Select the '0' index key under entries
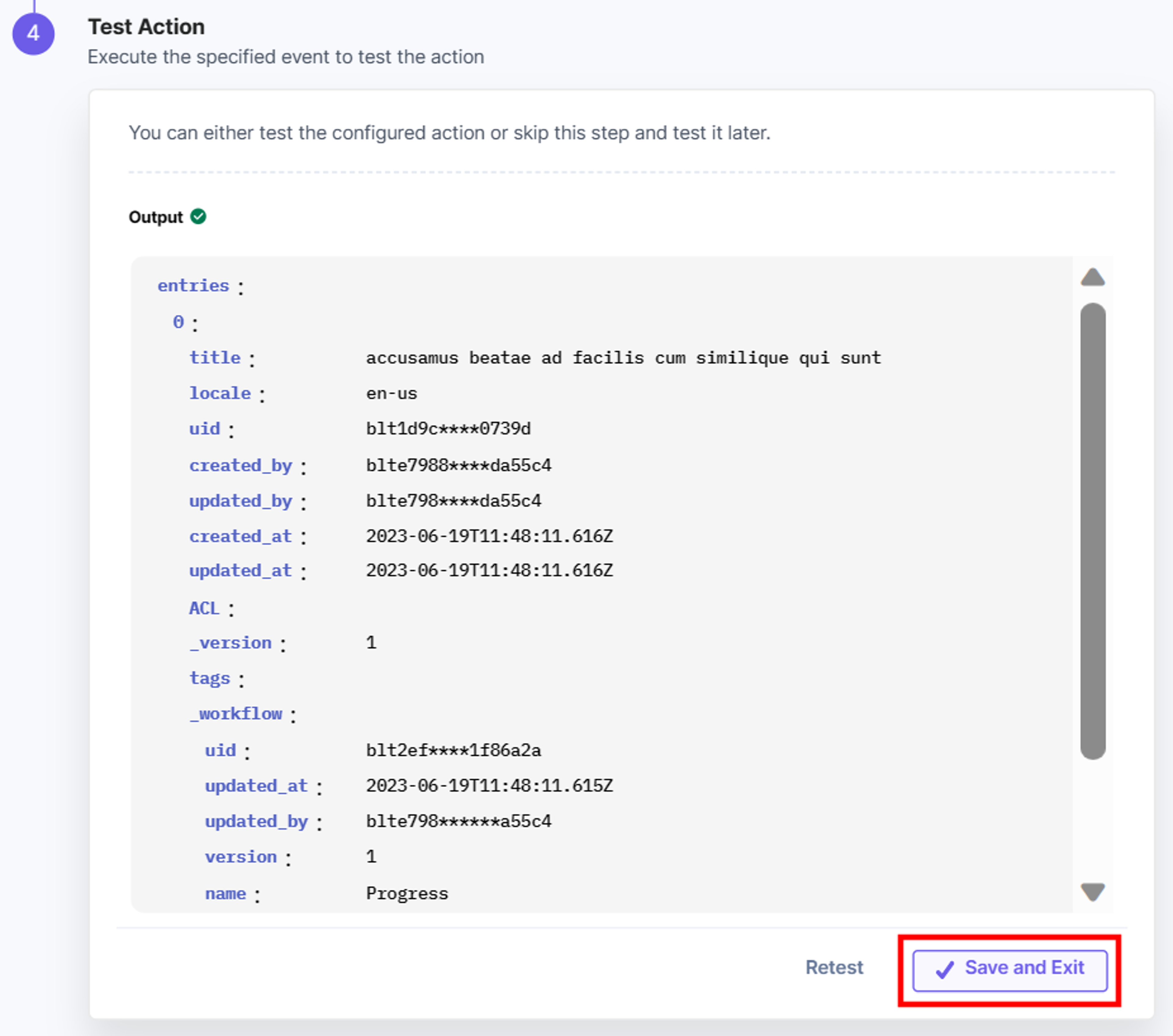The height and width of the screenshot is (1036, 1173). tap(178, 322)
